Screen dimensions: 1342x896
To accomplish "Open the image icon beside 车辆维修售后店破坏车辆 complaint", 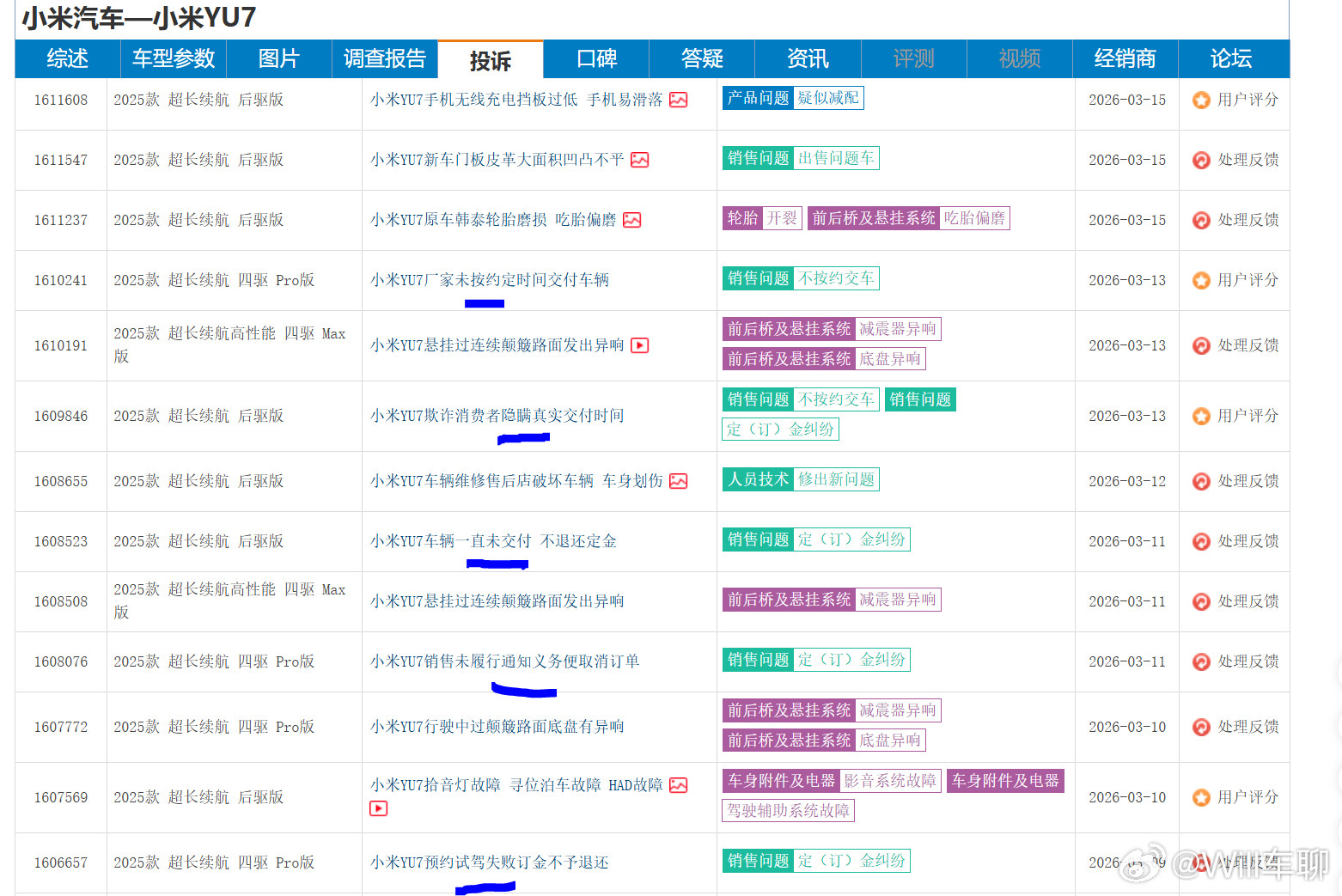I will click(x=679, y=481).
